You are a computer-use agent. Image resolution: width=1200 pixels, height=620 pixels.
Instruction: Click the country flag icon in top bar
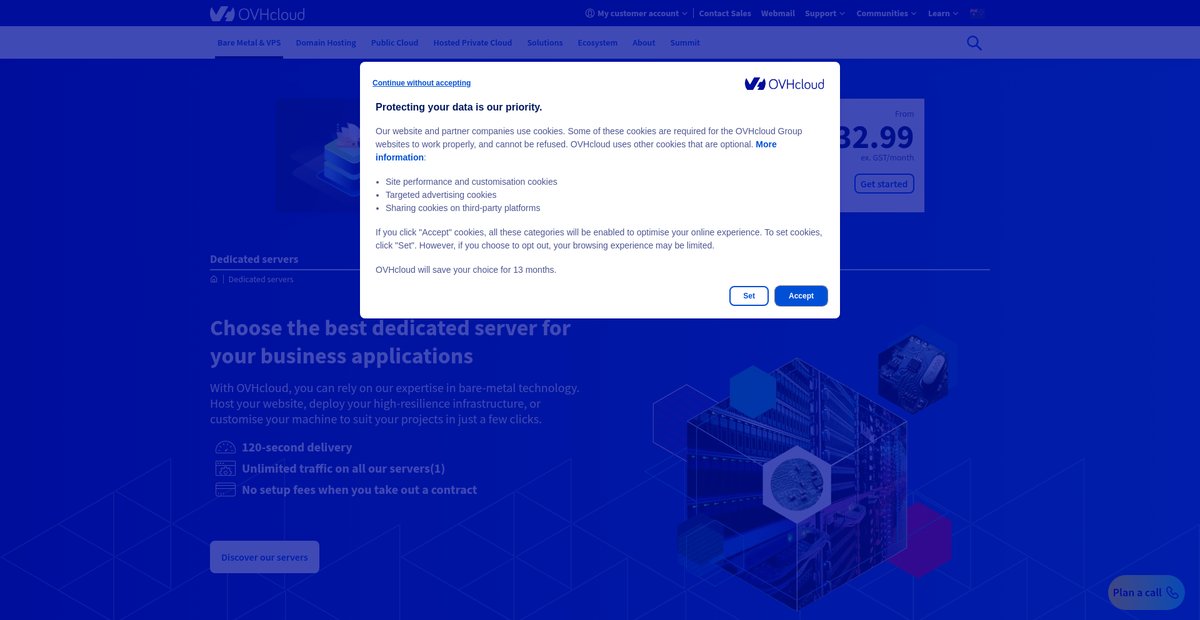977,13
